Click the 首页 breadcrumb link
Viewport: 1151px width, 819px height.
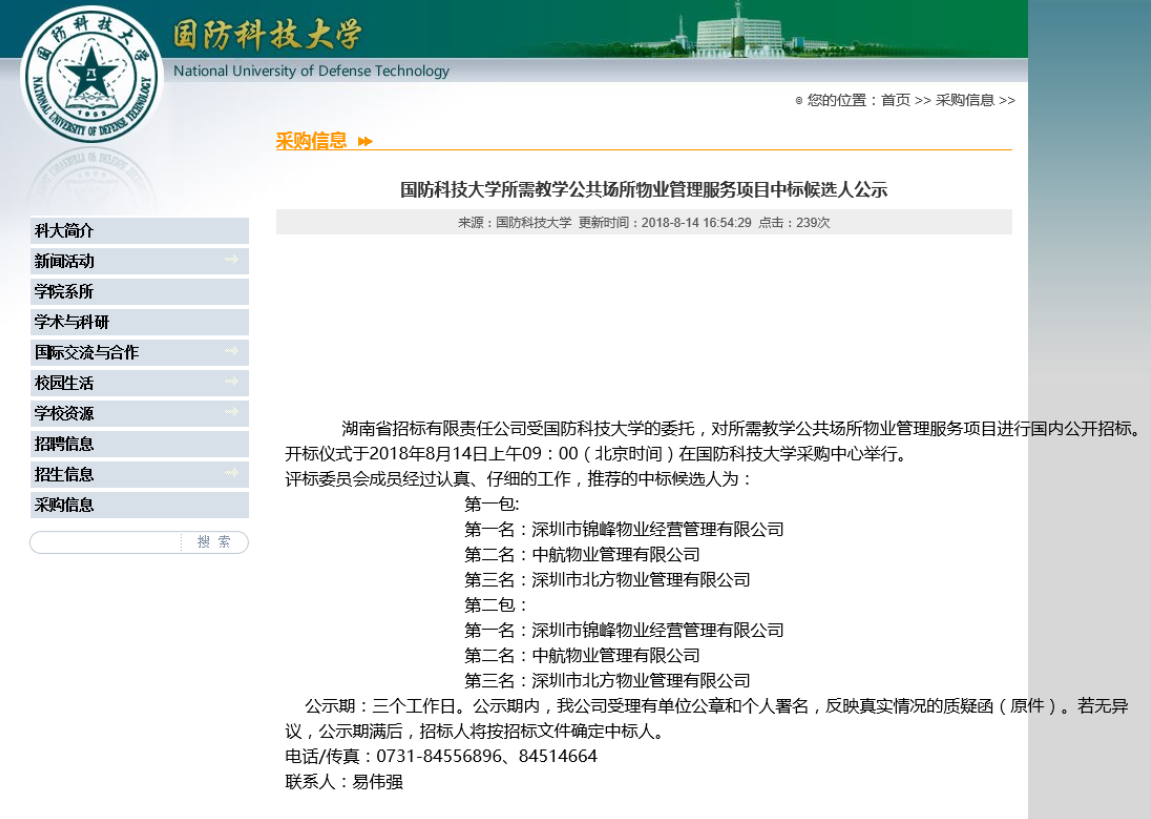pos(895,100)
